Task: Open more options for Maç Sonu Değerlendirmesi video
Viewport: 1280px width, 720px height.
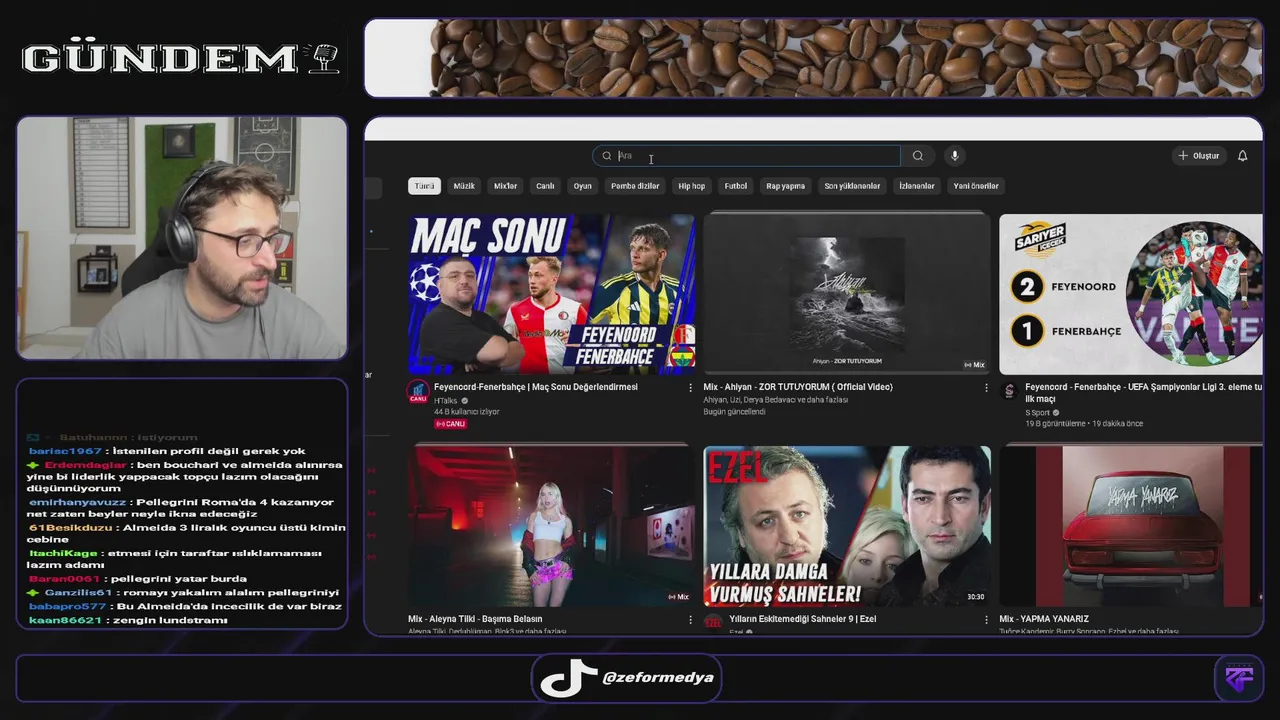Action: (690, 388)
